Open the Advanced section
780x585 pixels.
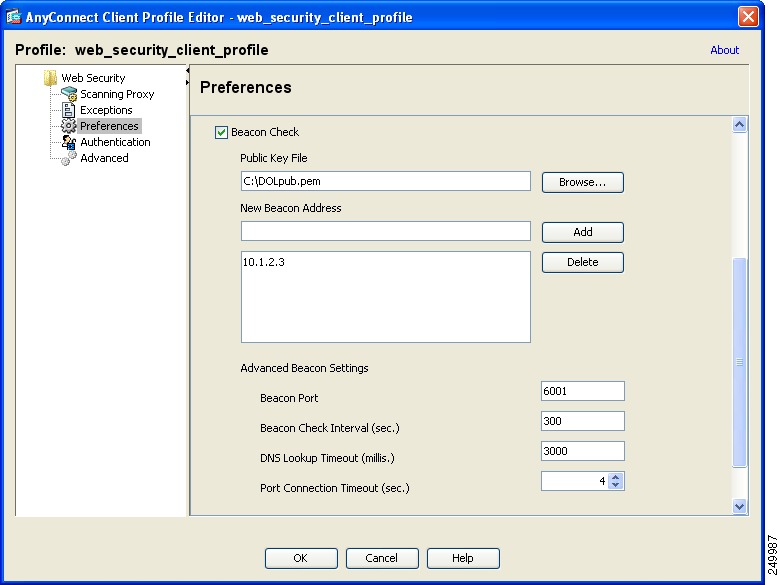pos(104,158)
